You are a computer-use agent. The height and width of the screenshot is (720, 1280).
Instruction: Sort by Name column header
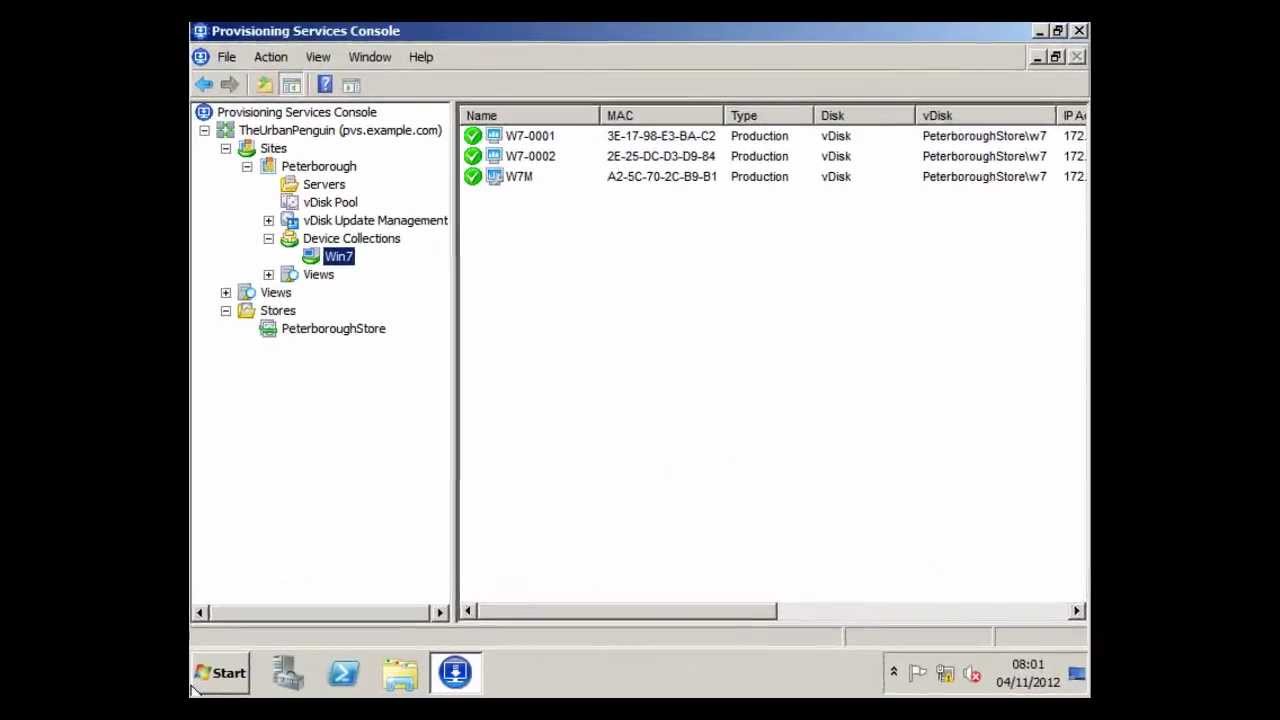(529, 116)
